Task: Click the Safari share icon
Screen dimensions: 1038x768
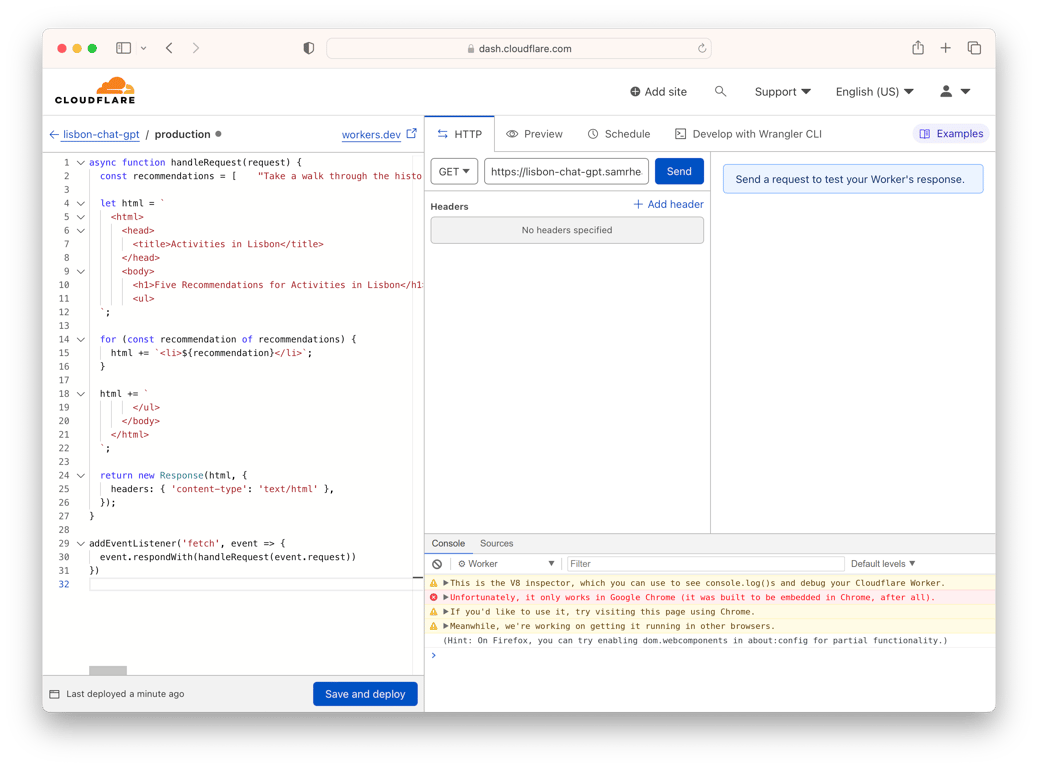Action: tap(917, 47)
